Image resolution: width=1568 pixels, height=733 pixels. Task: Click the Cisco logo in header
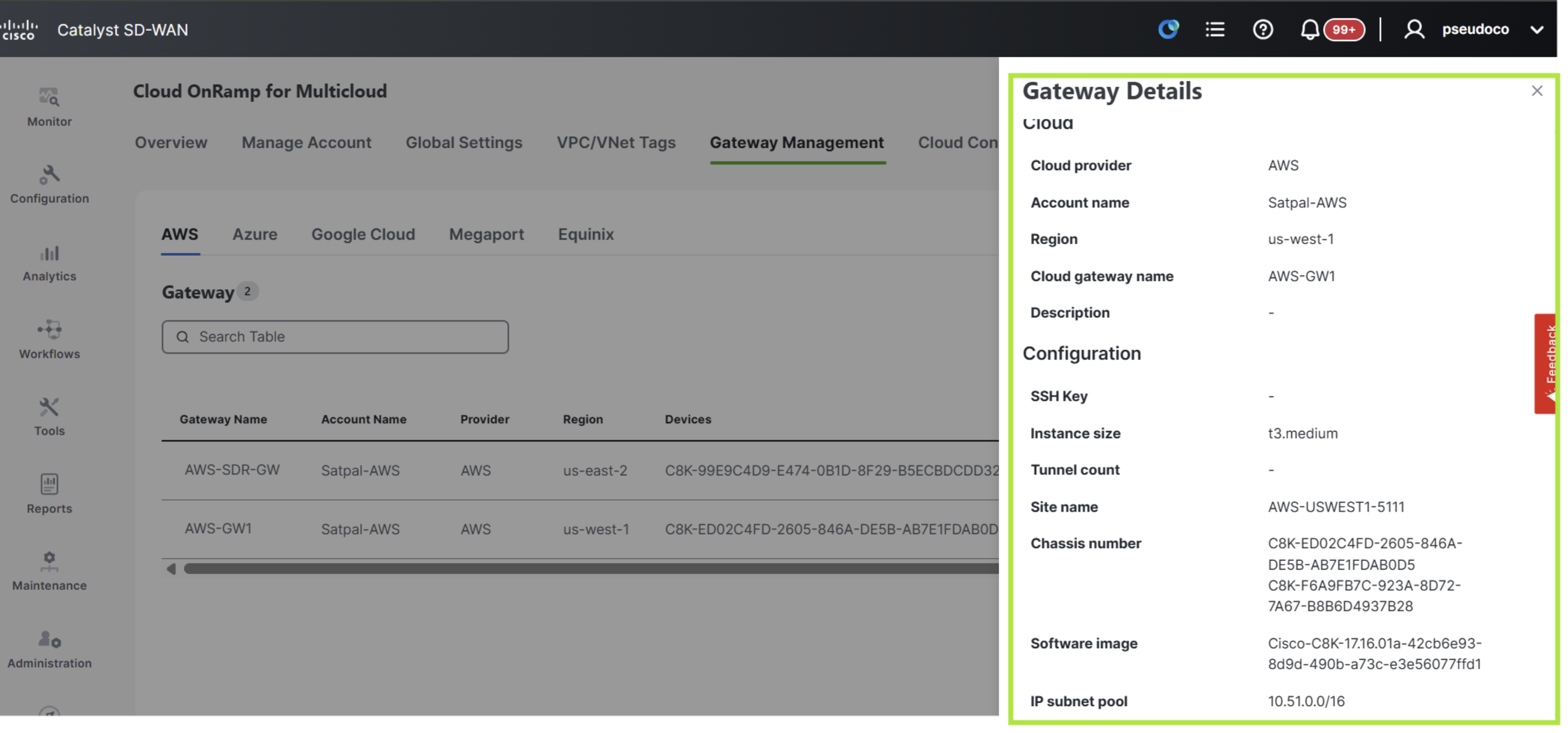point(19,29)
